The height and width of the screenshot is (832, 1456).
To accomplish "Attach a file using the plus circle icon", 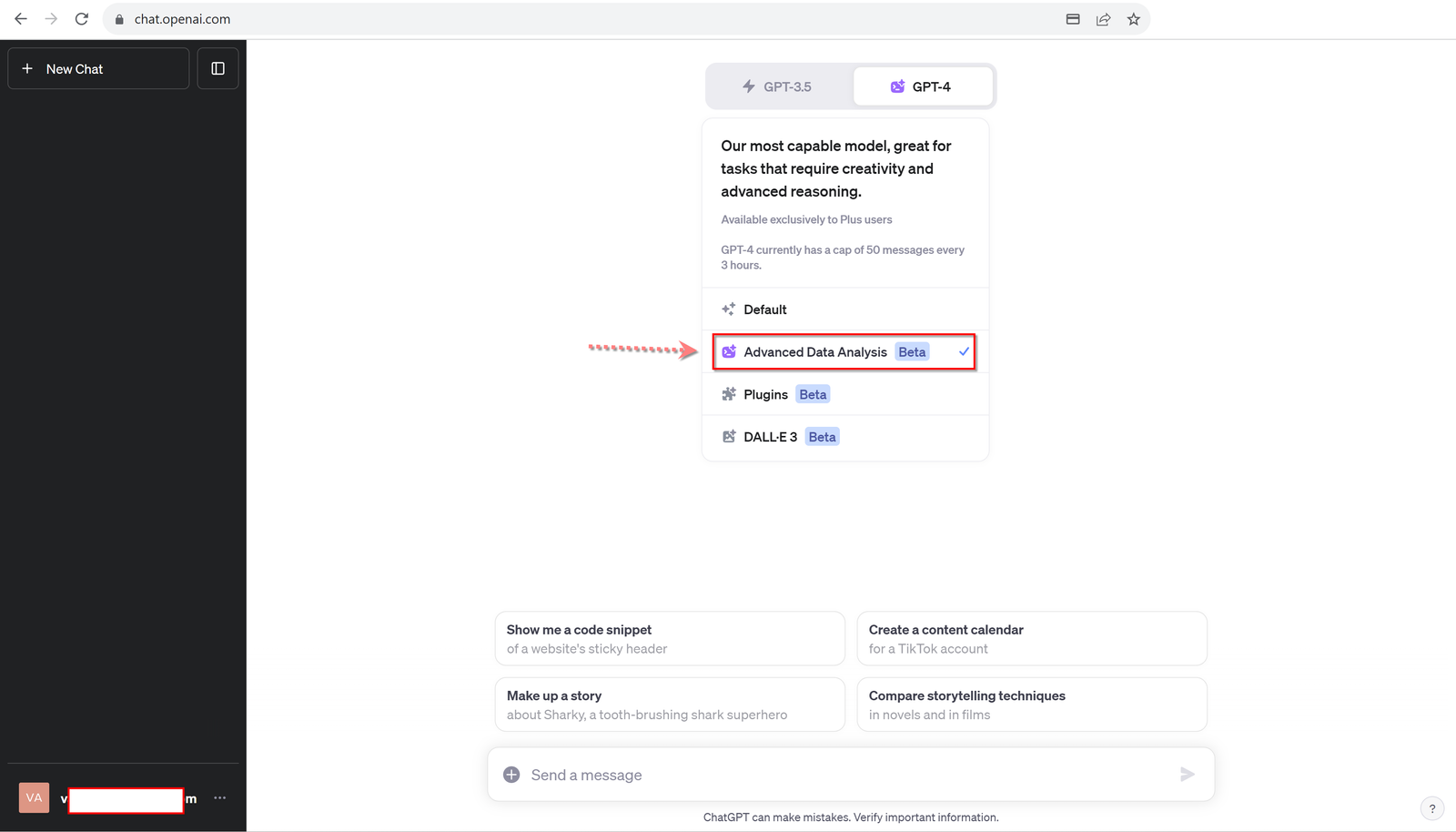I will 511,775.
